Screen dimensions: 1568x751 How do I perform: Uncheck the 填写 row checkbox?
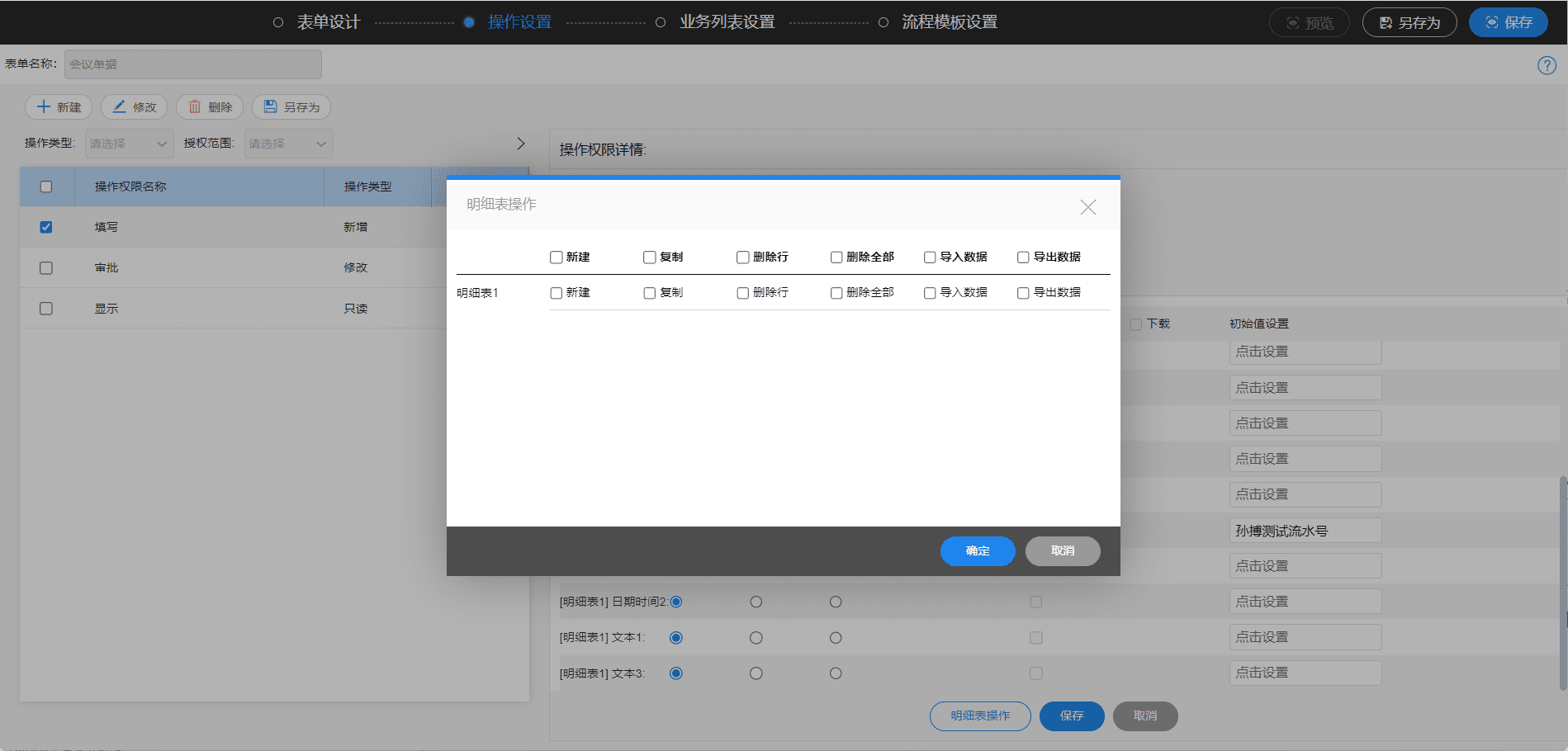pos(46,227)
